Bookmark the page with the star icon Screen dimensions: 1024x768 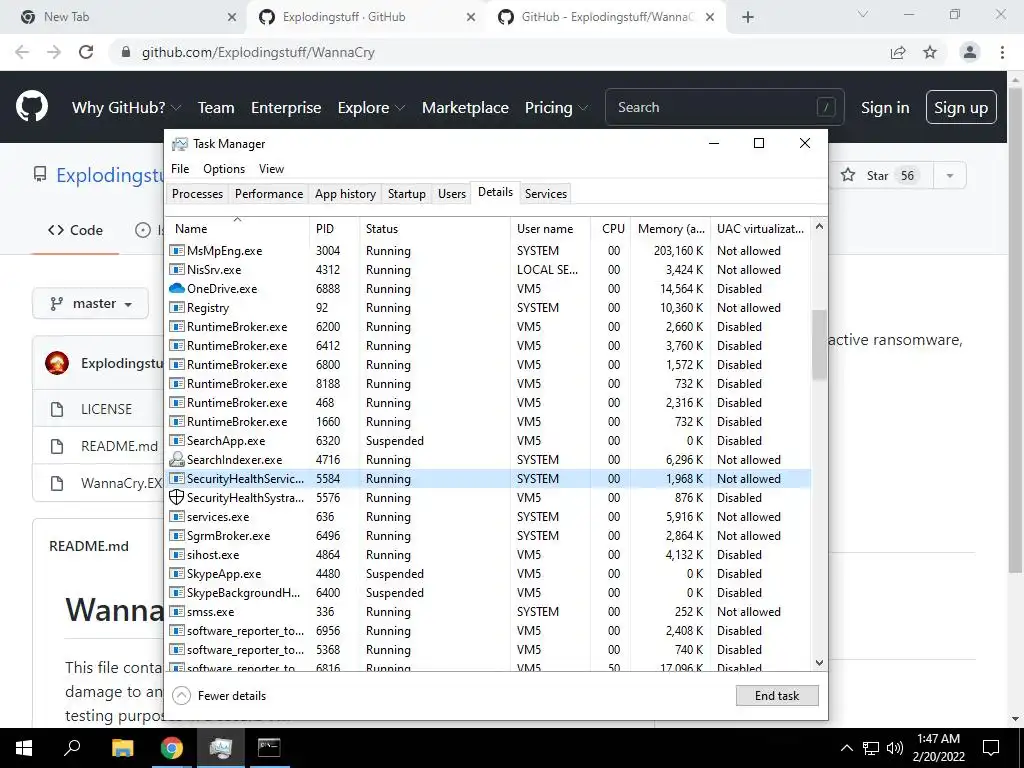930,52
